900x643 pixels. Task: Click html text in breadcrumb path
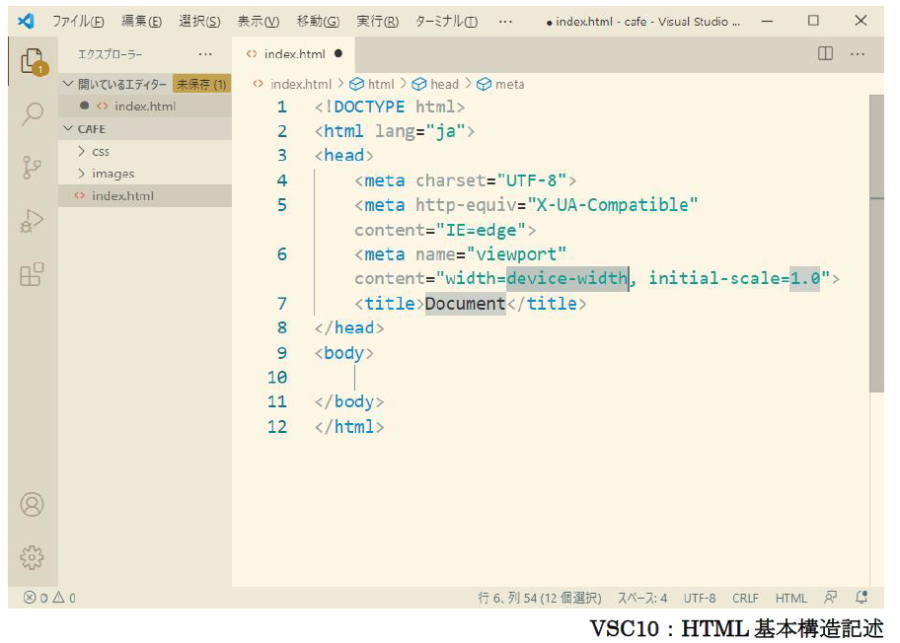tap(381, 84)
